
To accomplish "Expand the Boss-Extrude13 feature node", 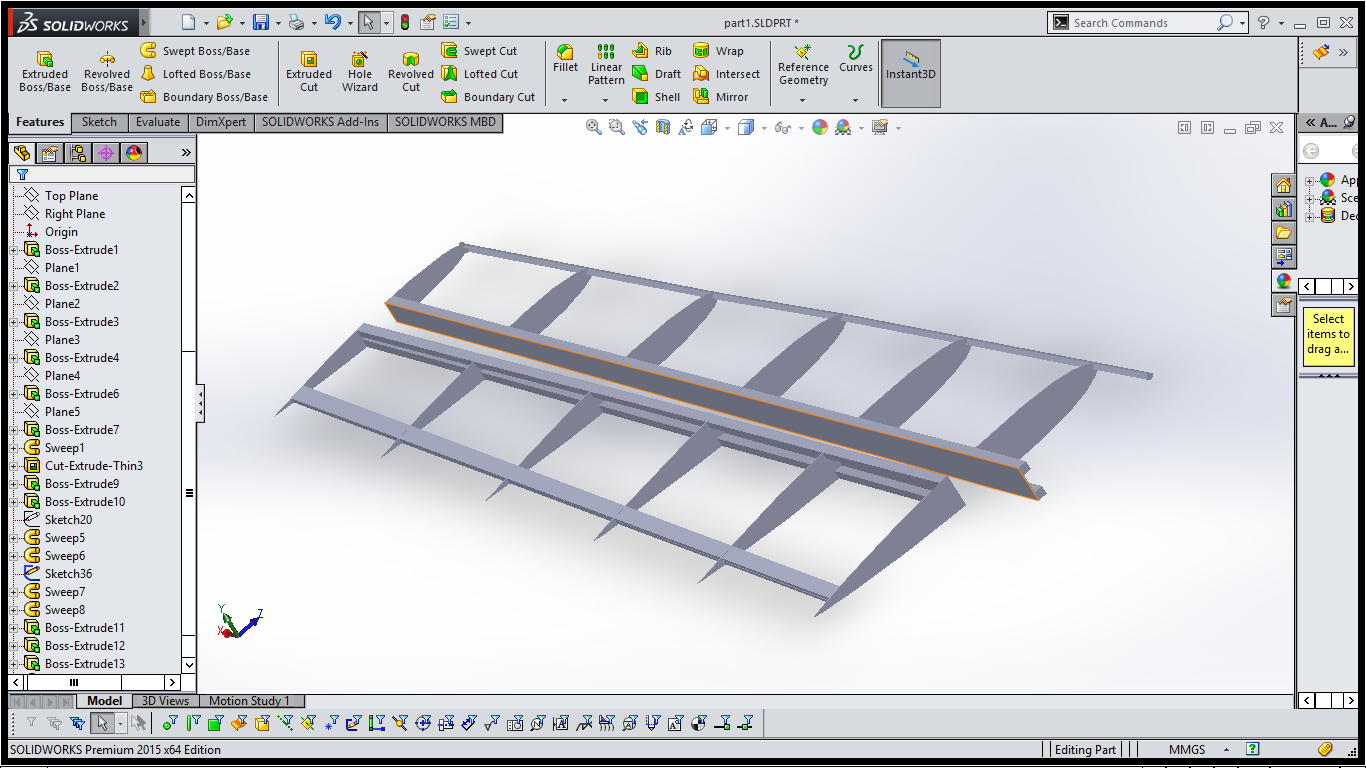I will [15, 664].
